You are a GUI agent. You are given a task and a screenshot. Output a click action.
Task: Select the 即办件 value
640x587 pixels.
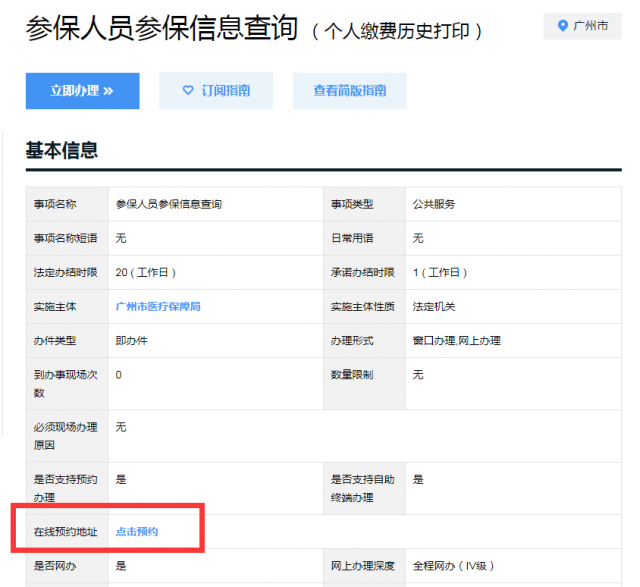point(131,340)
